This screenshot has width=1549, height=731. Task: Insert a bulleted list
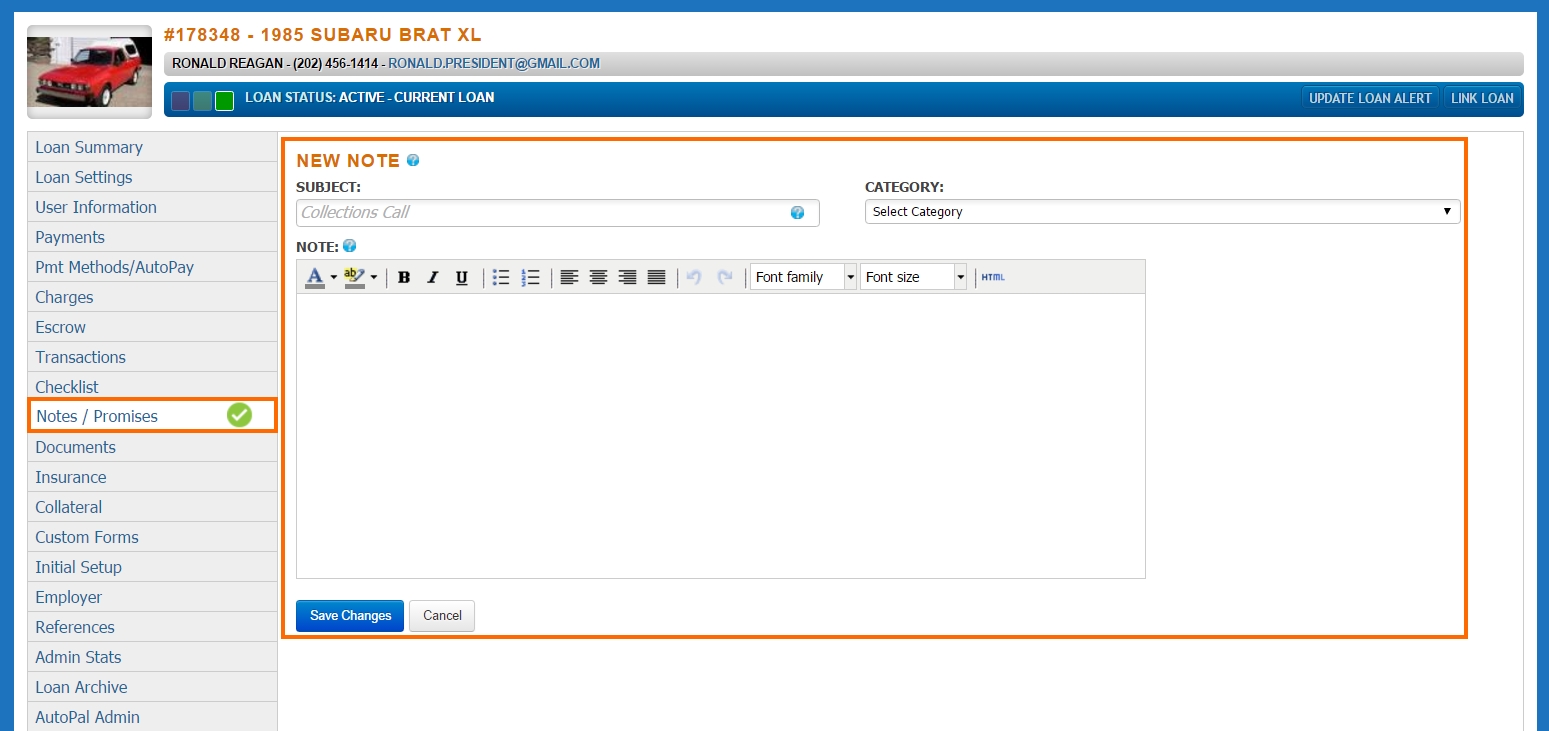click(502, 277)
